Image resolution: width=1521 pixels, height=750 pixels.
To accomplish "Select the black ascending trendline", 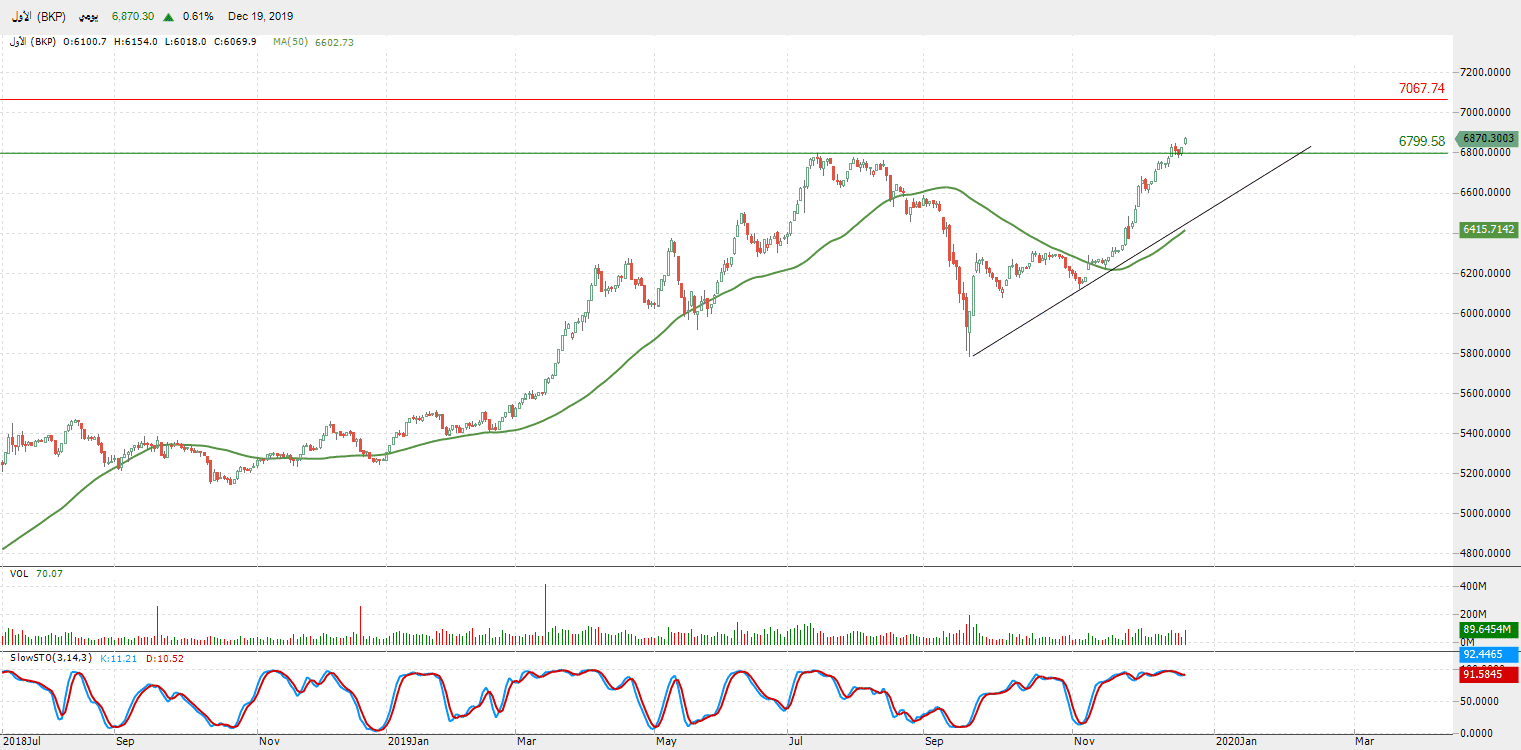I will (x=1140, y=251).
